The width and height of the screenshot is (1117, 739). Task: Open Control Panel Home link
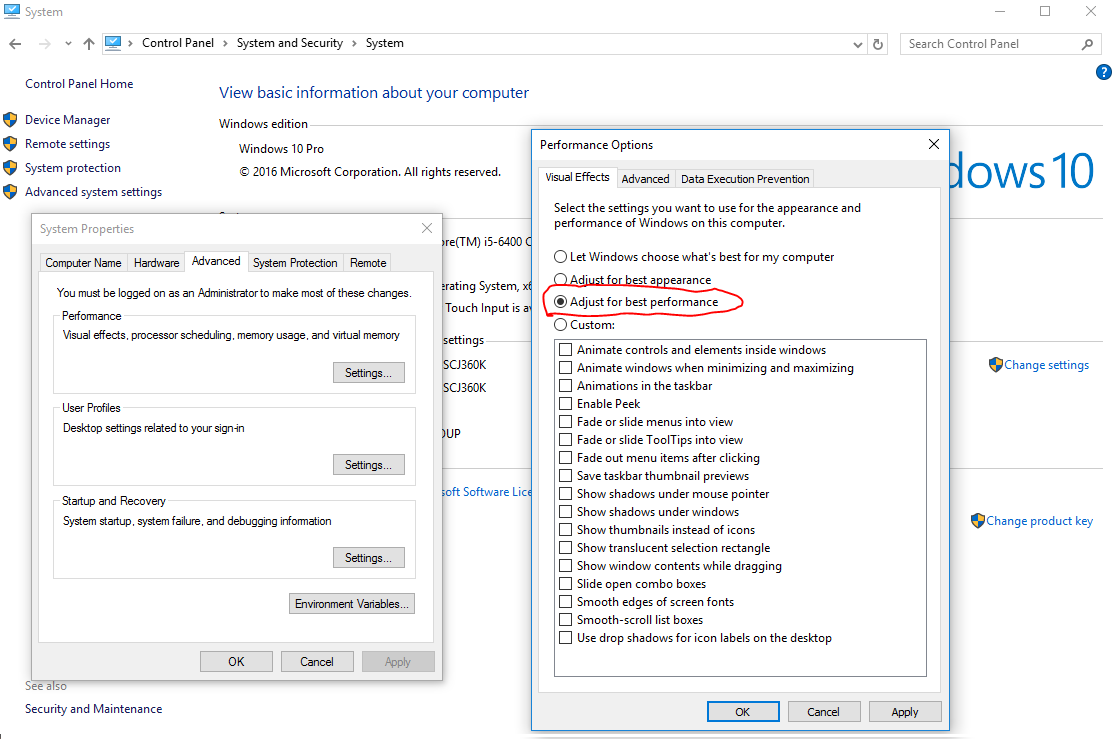79,84
